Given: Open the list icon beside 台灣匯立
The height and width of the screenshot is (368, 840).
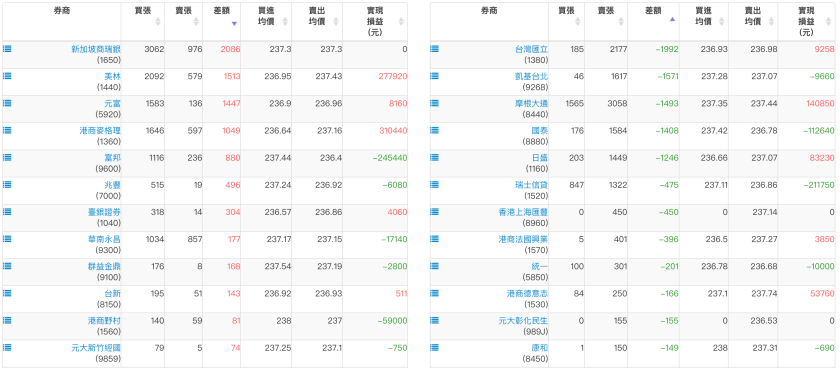Looking at the screenshot, I should coord(434,49).
